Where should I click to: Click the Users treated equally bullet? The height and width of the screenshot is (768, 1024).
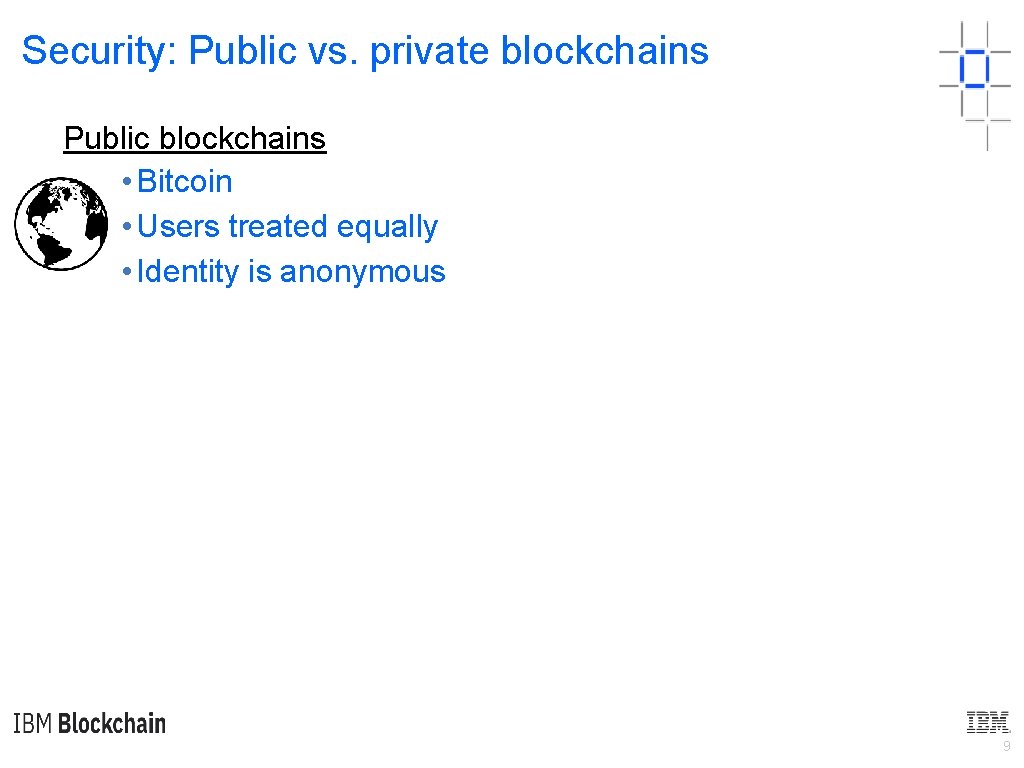pos(288,227)
